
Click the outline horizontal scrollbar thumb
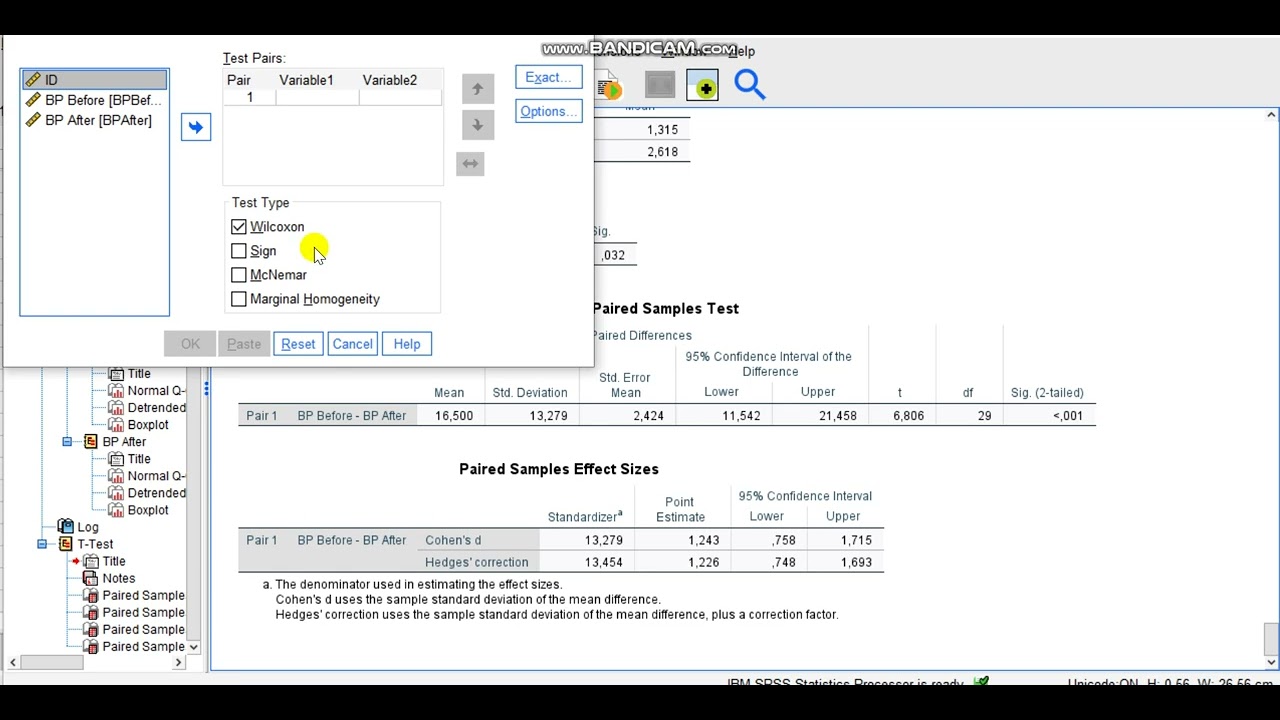pyautogui.click(x=52, y=662)
